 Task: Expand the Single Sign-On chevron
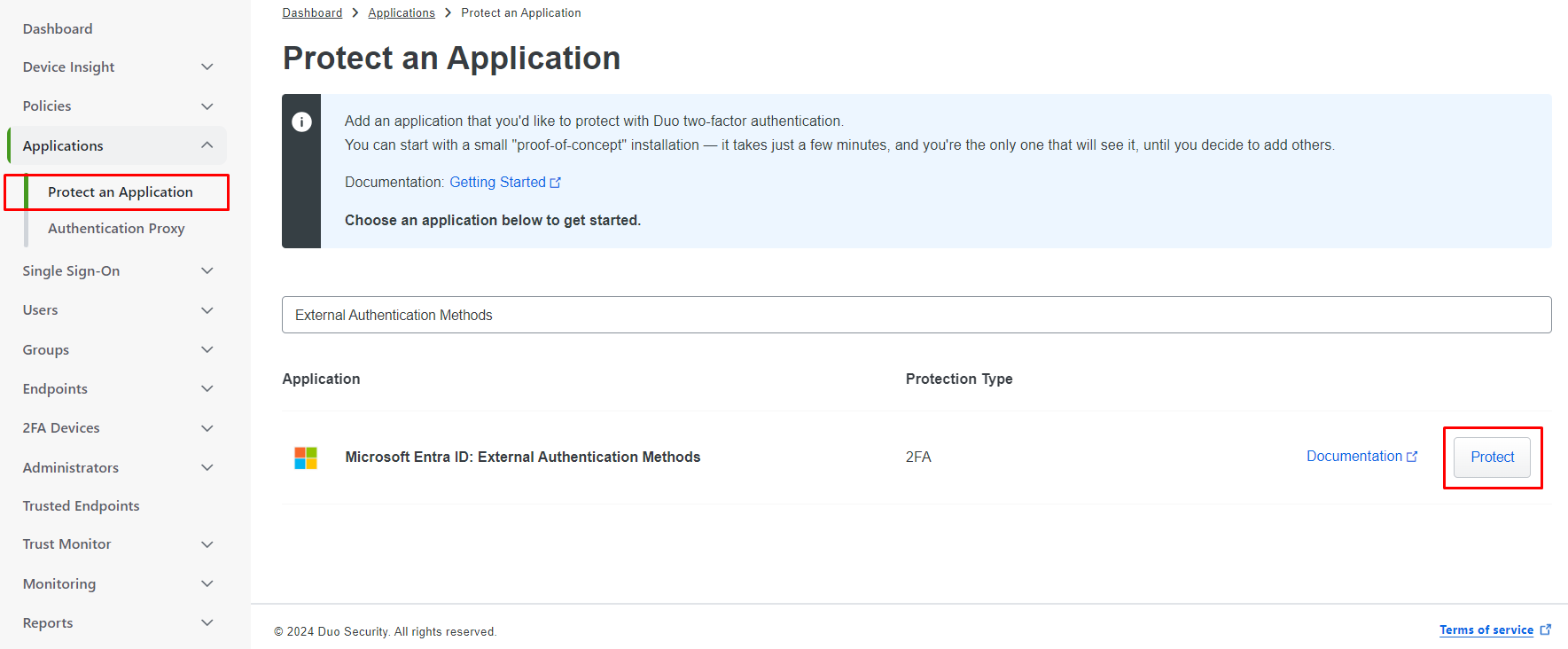click(207, 271)
